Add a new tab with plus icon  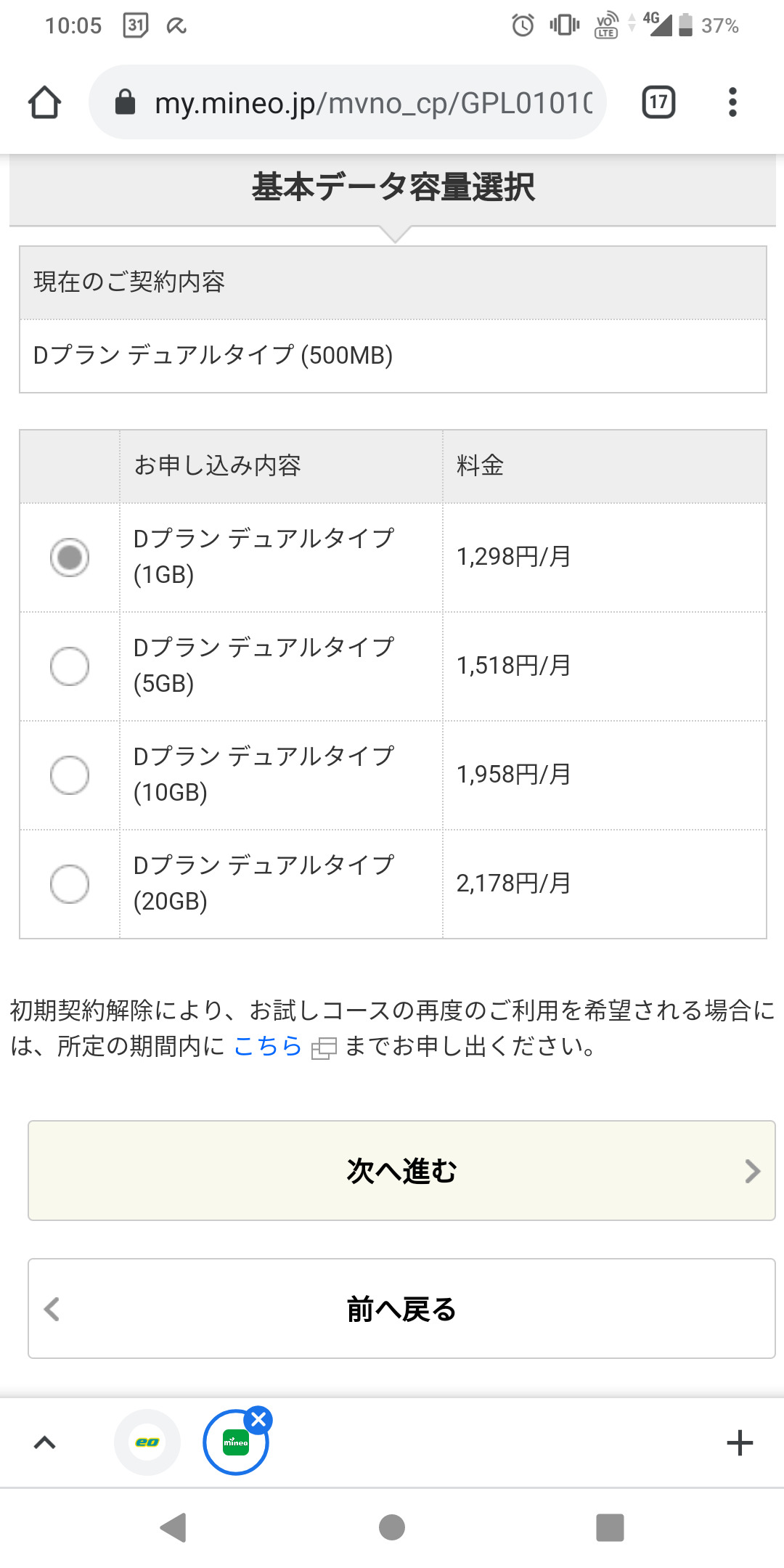pyautogui.click(x=739, y=1442)
